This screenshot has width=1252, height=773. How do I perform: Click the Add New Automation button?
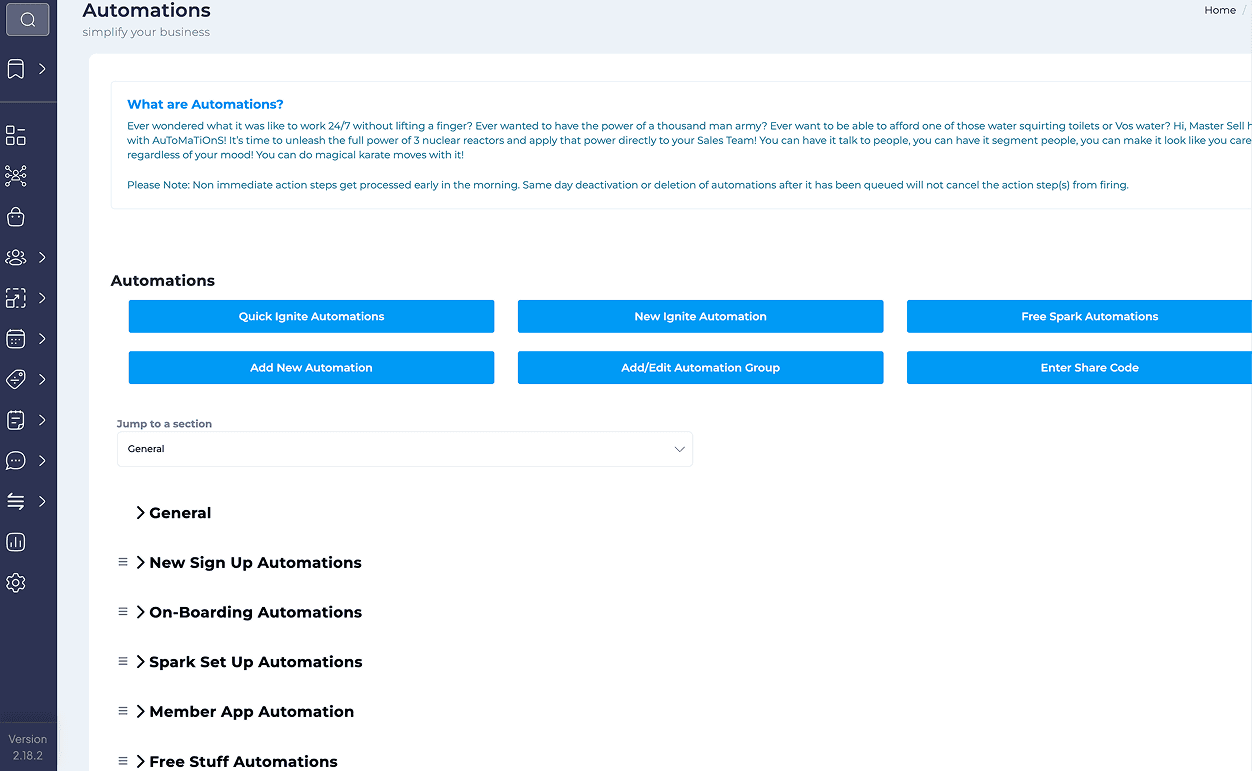pyautogui.click(x=311, y=368)
